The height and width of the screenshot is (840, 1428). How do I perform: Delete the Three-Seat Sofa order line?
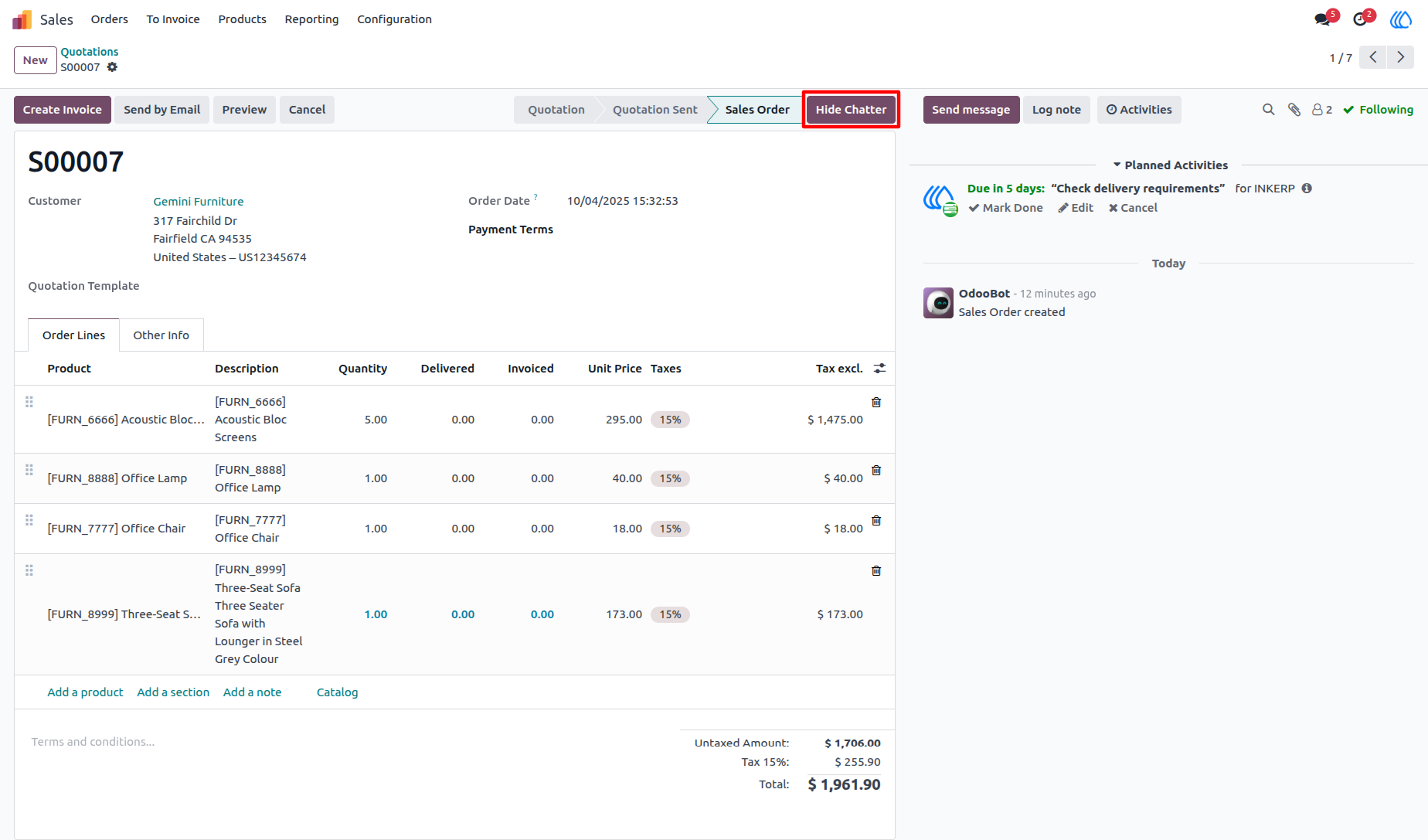pos(876,570)
